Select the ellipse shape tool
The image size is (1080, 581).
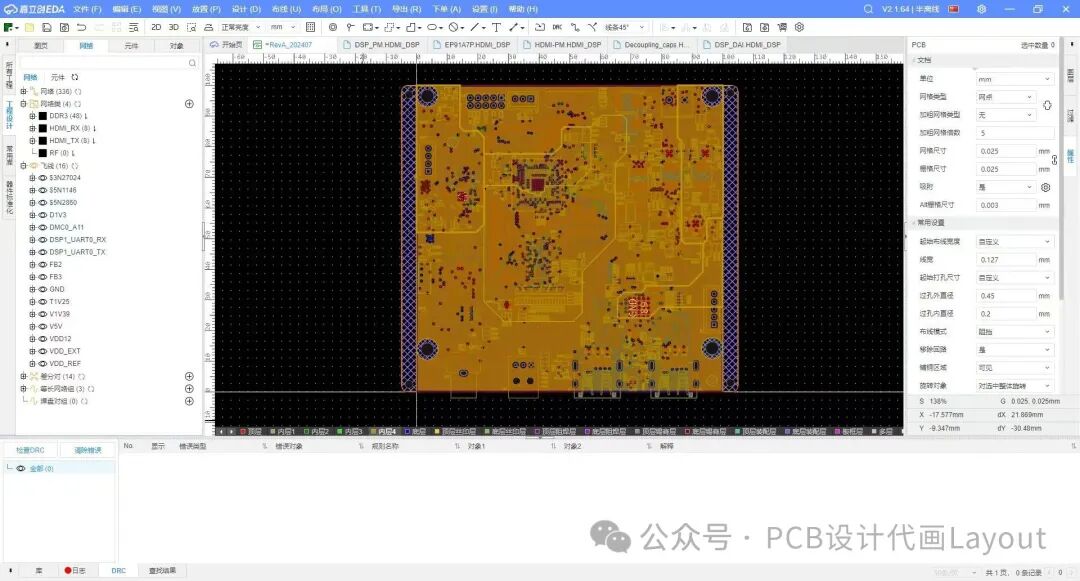coord(432,28)
